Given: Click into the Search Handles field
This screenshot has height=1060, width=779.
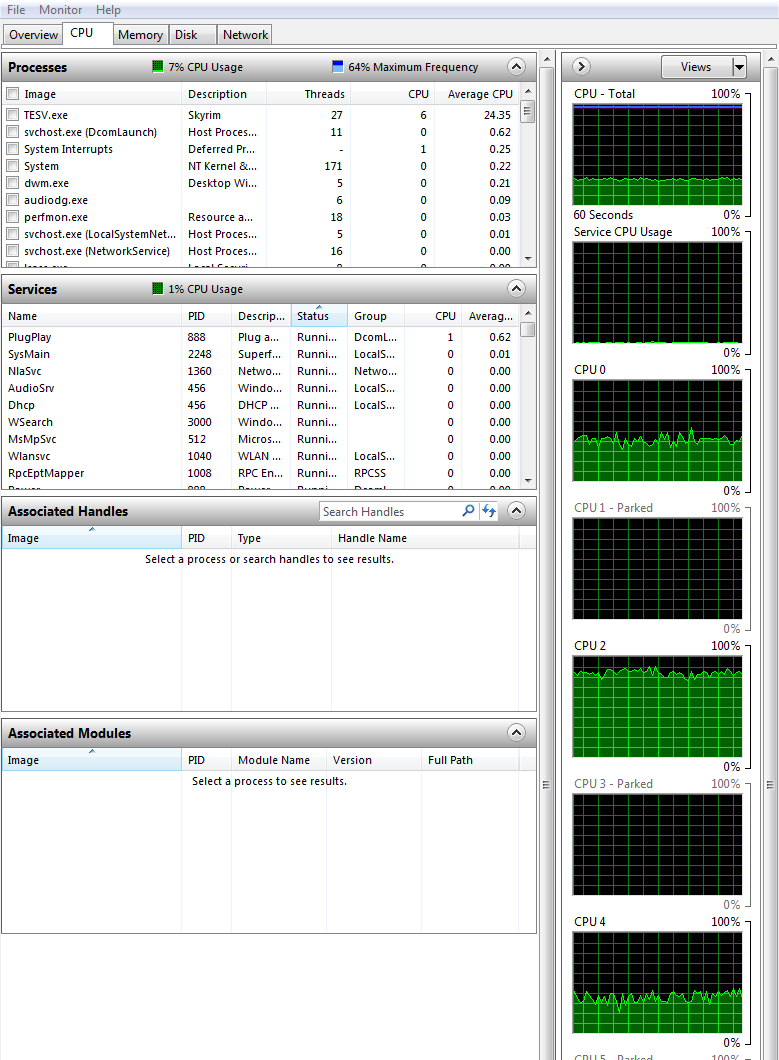Looking at the screenshot, I should pyautogui.click(x=390, y=511).
